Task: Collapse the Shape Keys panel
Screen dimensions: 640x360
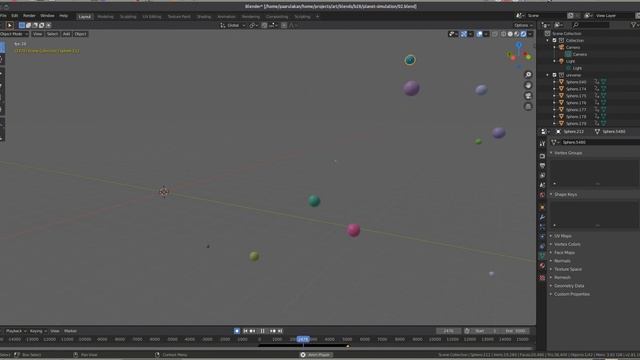Action: [565, 195]
